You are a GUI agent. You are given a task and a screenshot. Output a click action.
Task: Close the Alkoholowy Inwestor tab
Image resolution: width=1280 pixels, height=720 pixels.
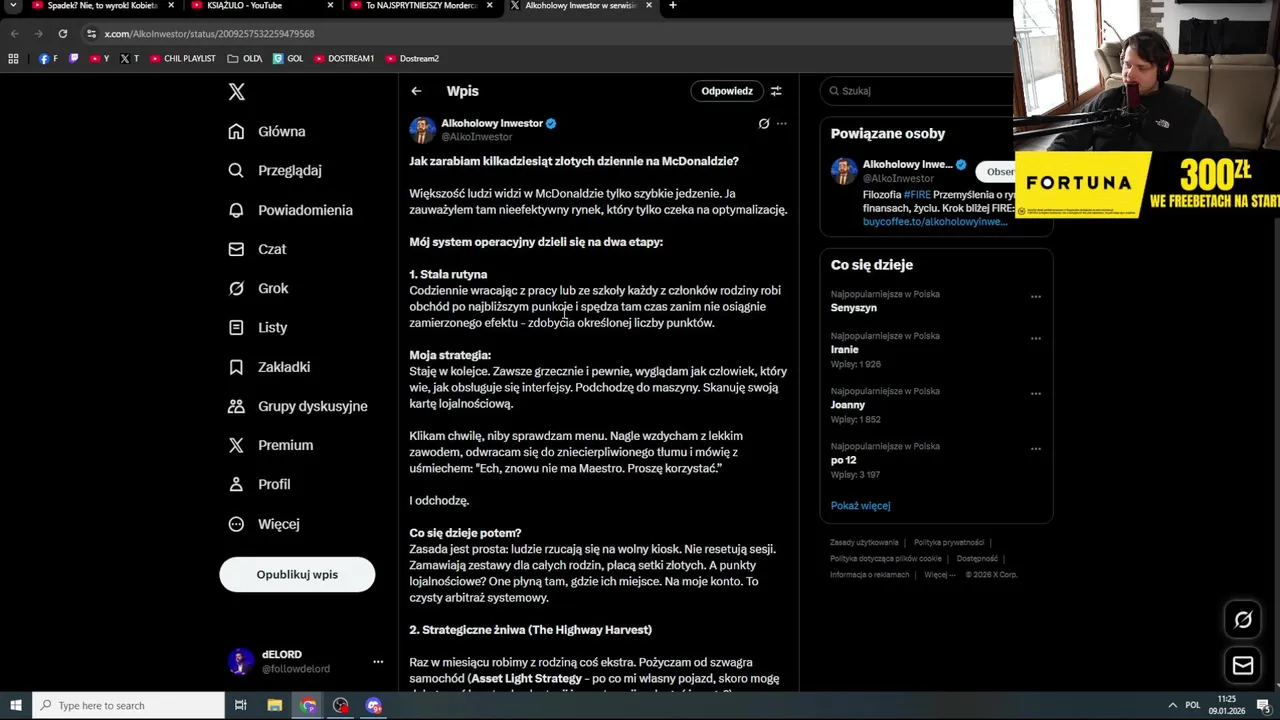click(649, 6)
